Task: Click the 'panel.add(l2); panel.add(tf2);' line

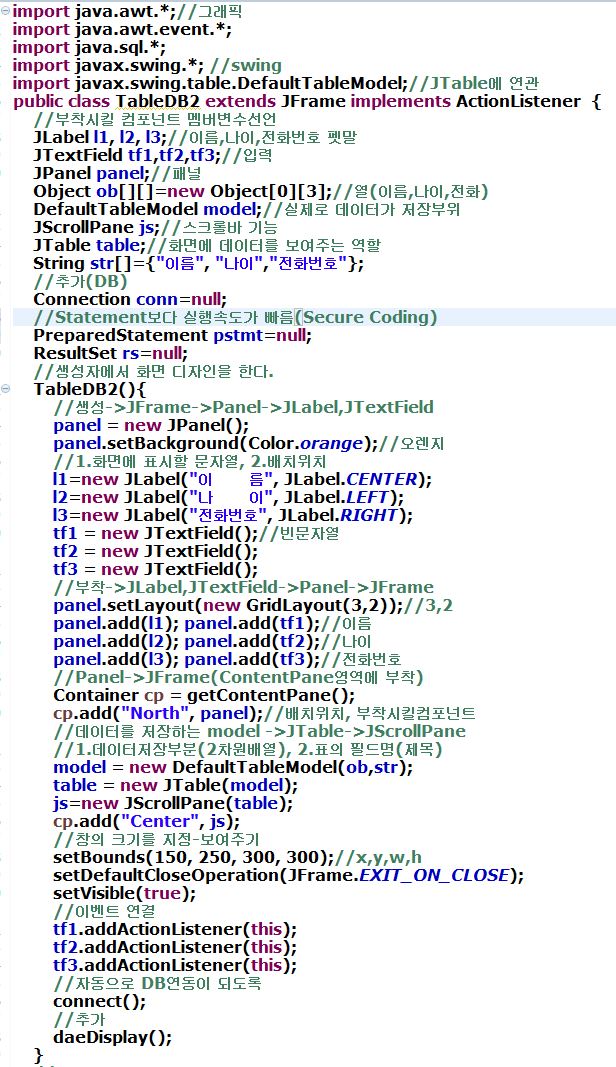Action: (x=212, y=641)
